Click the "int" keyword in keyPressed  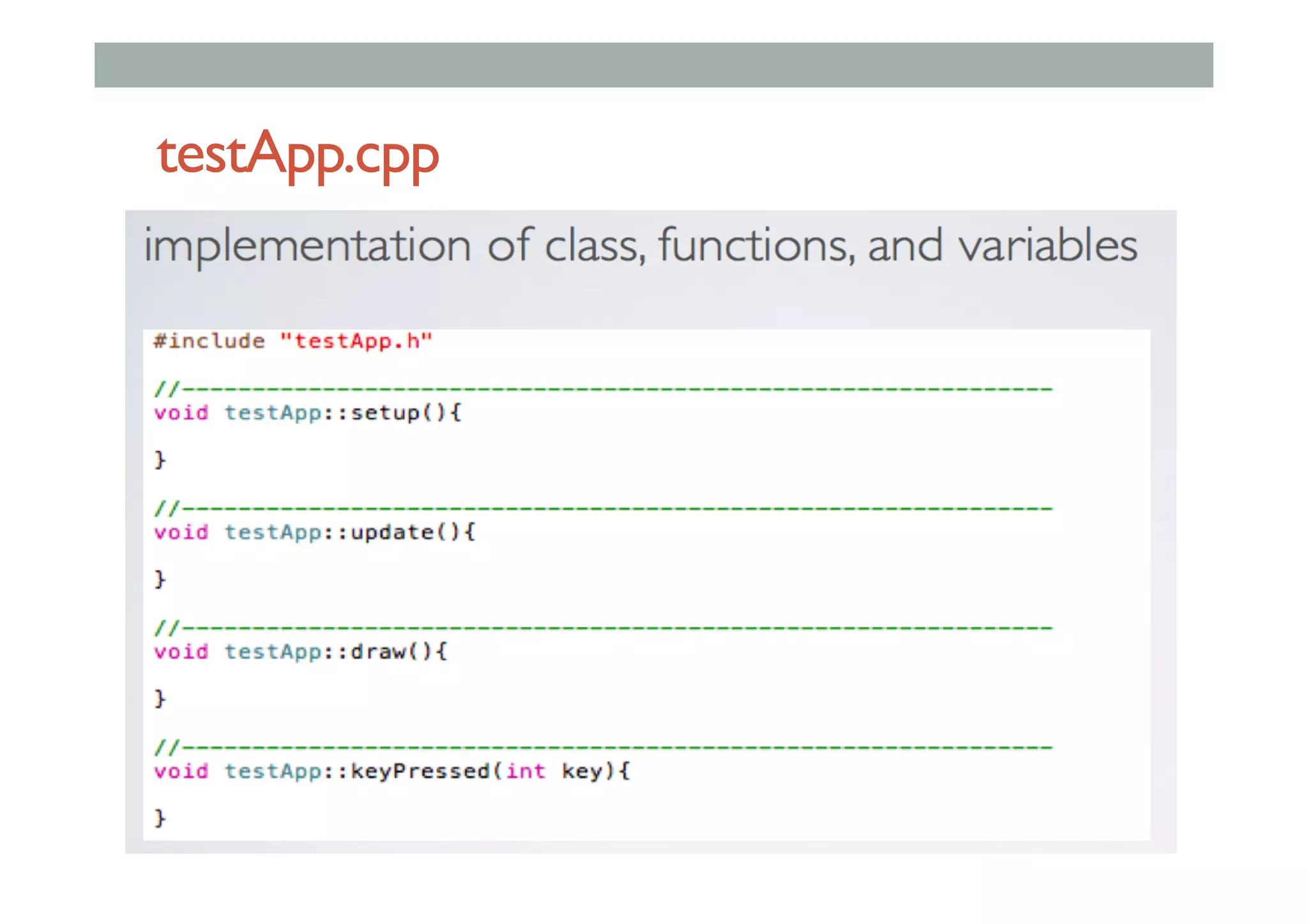[526, 771]
